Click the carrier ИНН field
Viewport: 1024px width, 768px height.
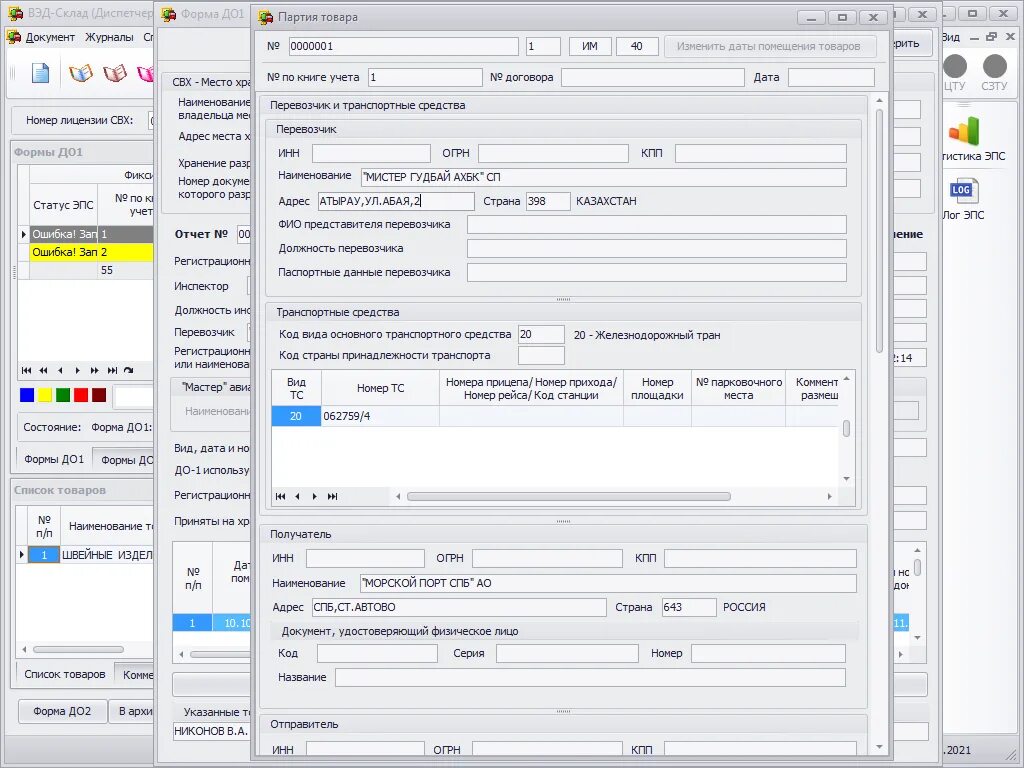[371, 153]
